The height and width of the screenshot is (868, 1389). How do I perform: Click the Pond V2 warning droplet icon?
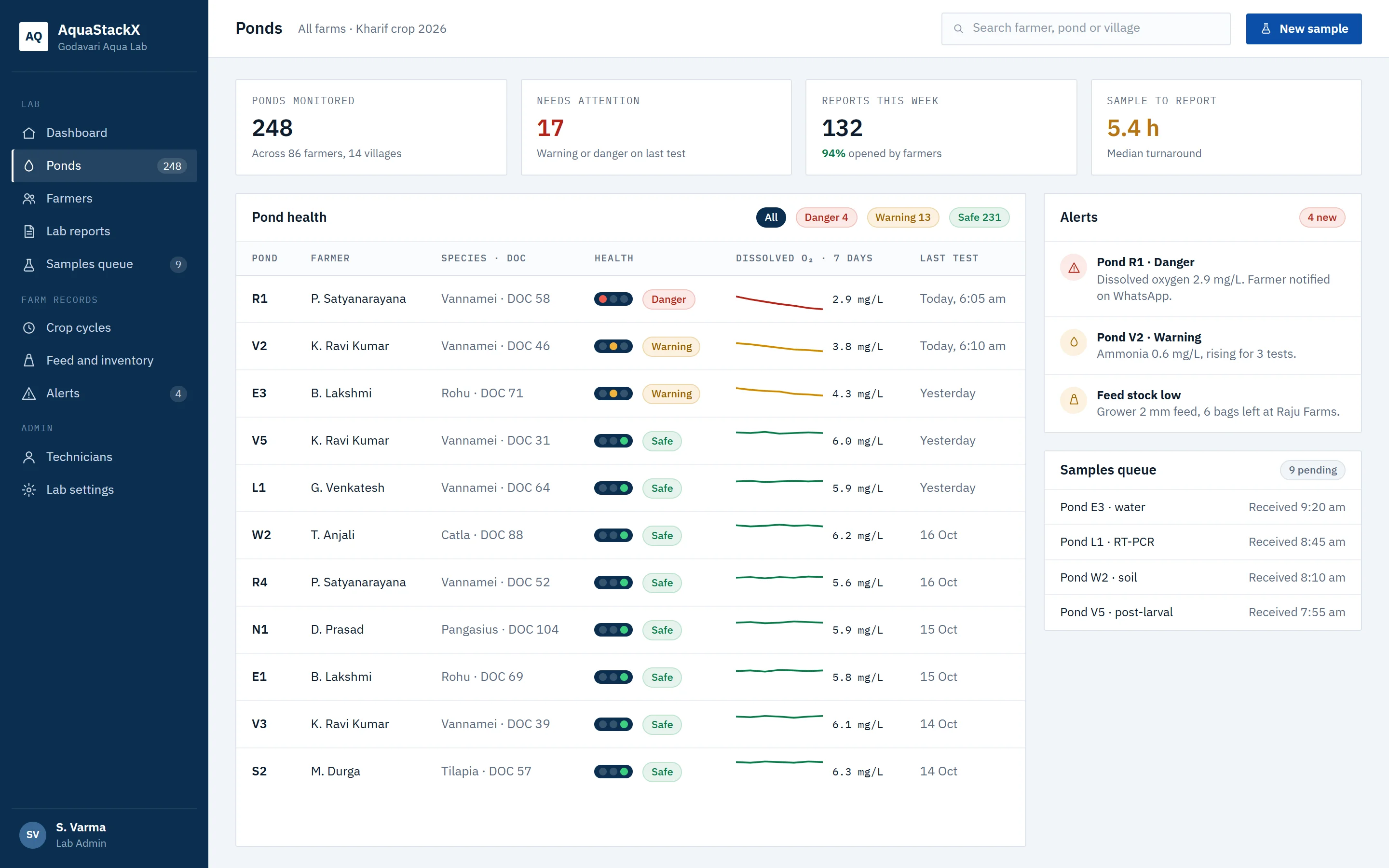pyautogui.click(x=1074, y=342)
